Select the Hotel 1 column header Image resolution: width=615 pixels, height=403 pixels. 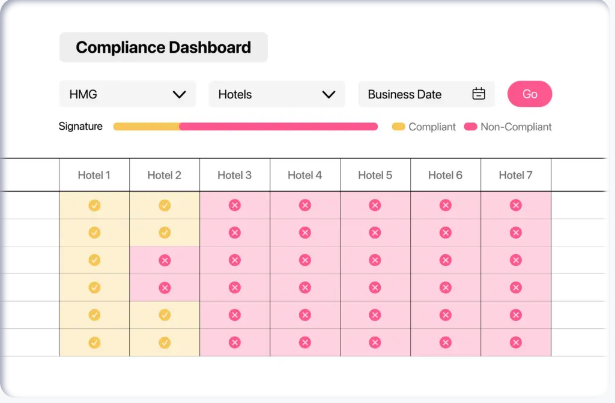point(94,175)
